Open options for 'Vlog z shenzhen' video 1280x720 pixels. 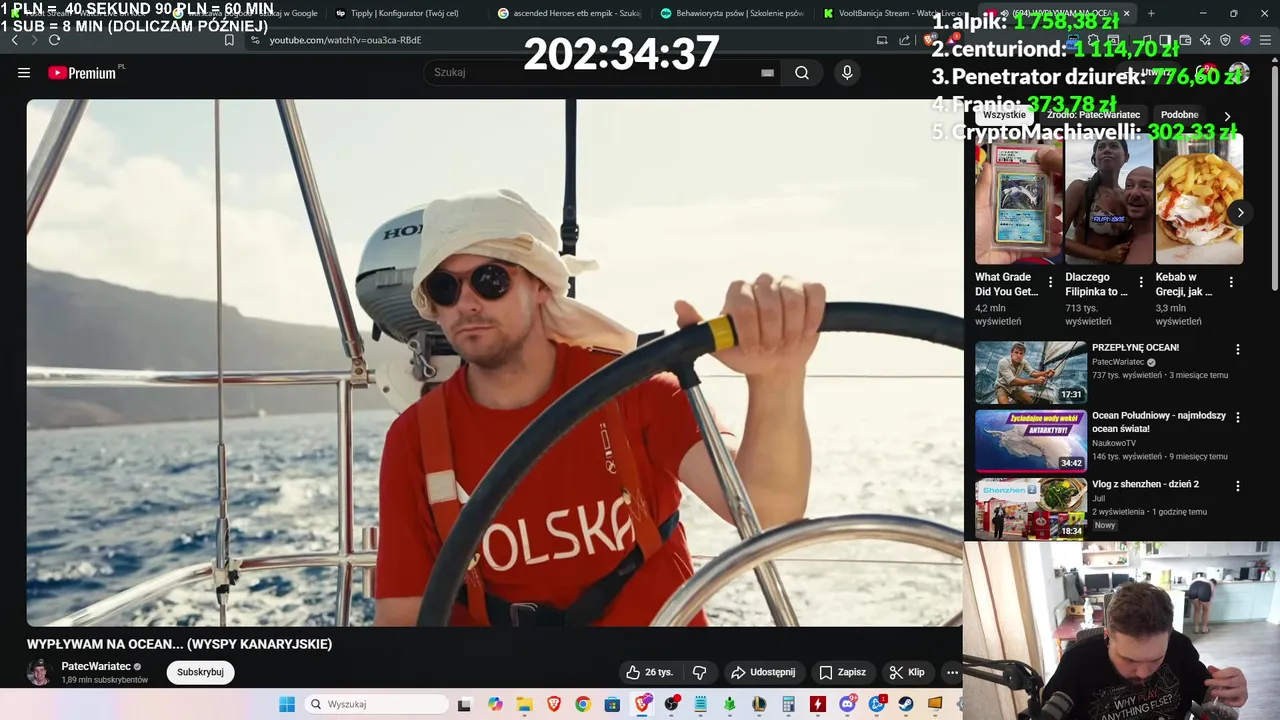click(1238, 486)
